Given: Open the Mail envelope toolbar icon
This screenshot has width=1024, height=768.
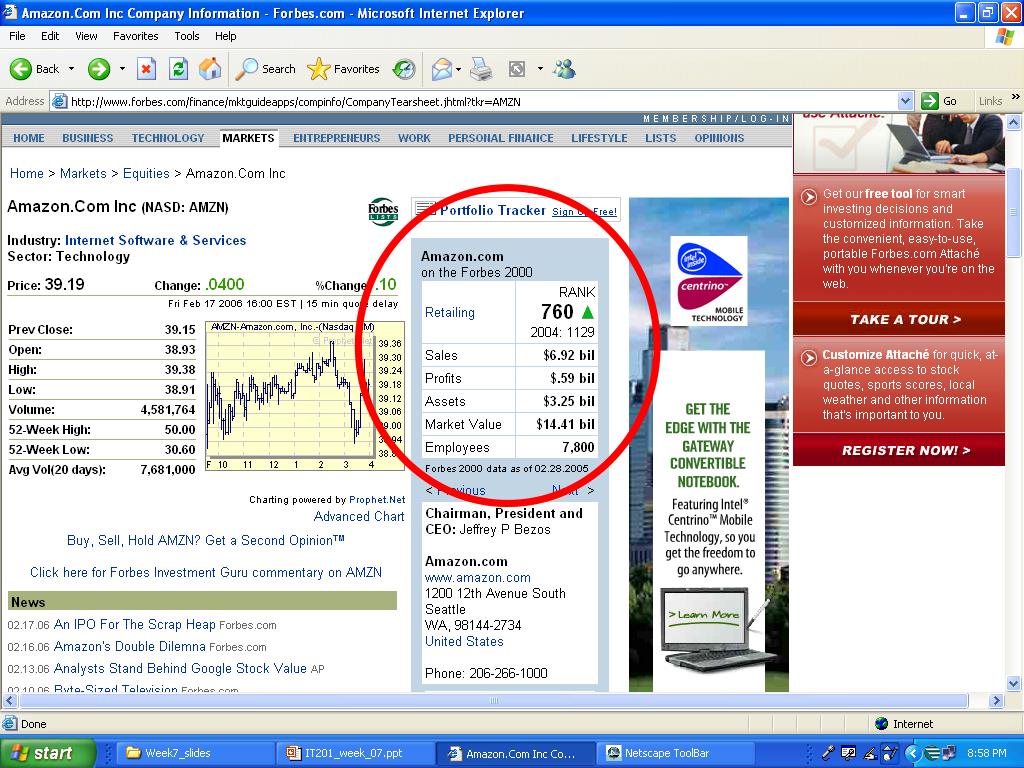Looking at the screenshot, I should click(x=441, y=69).
